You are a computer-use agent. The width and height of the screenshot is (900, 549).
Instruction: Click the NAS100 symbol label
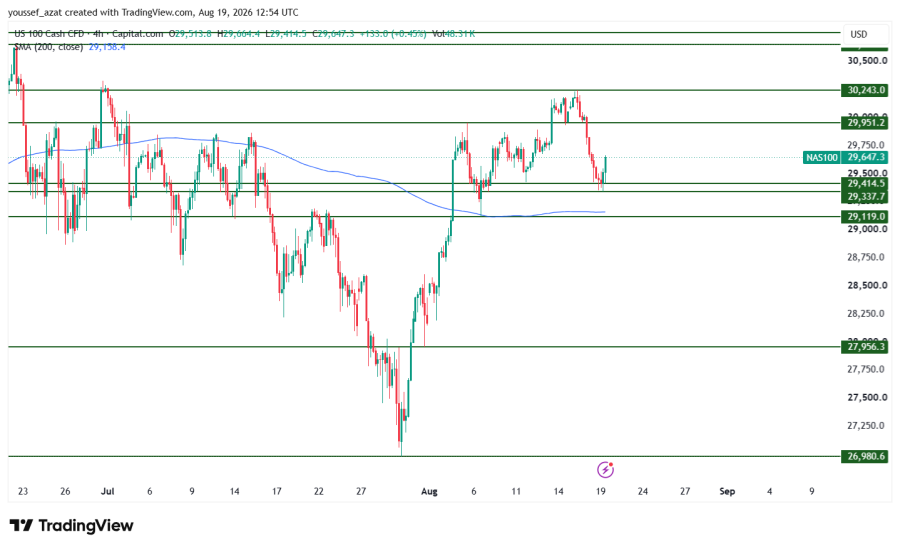click(821, 157)
